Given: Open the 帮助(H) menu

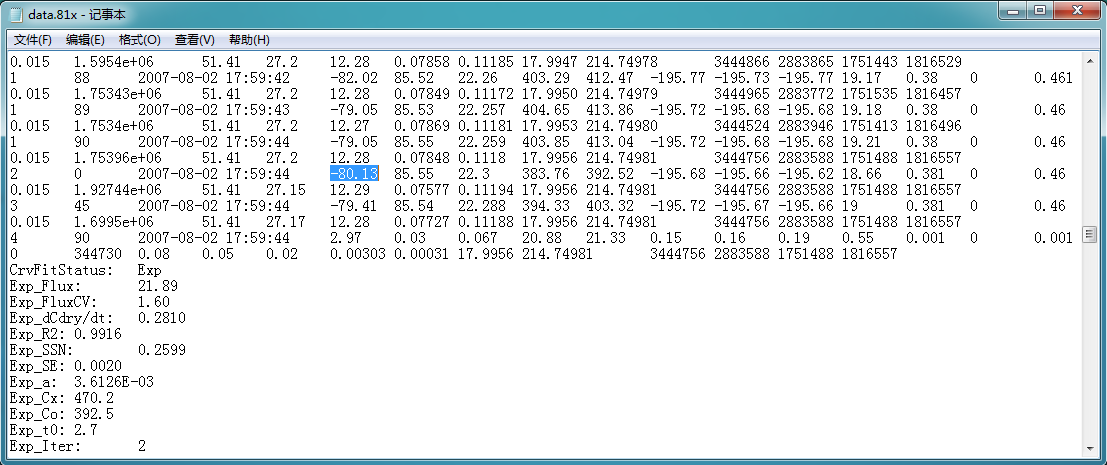Looking at the screenshot, I should point(249,40).
